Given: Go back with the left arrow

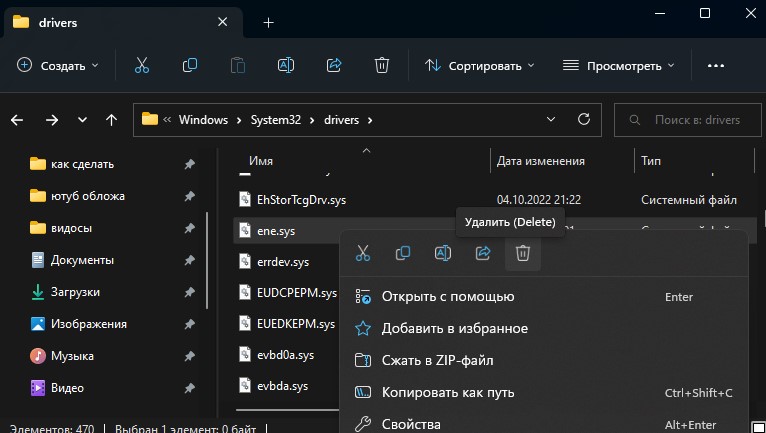Looking at the screenshot, I should (x=17, y=120).
